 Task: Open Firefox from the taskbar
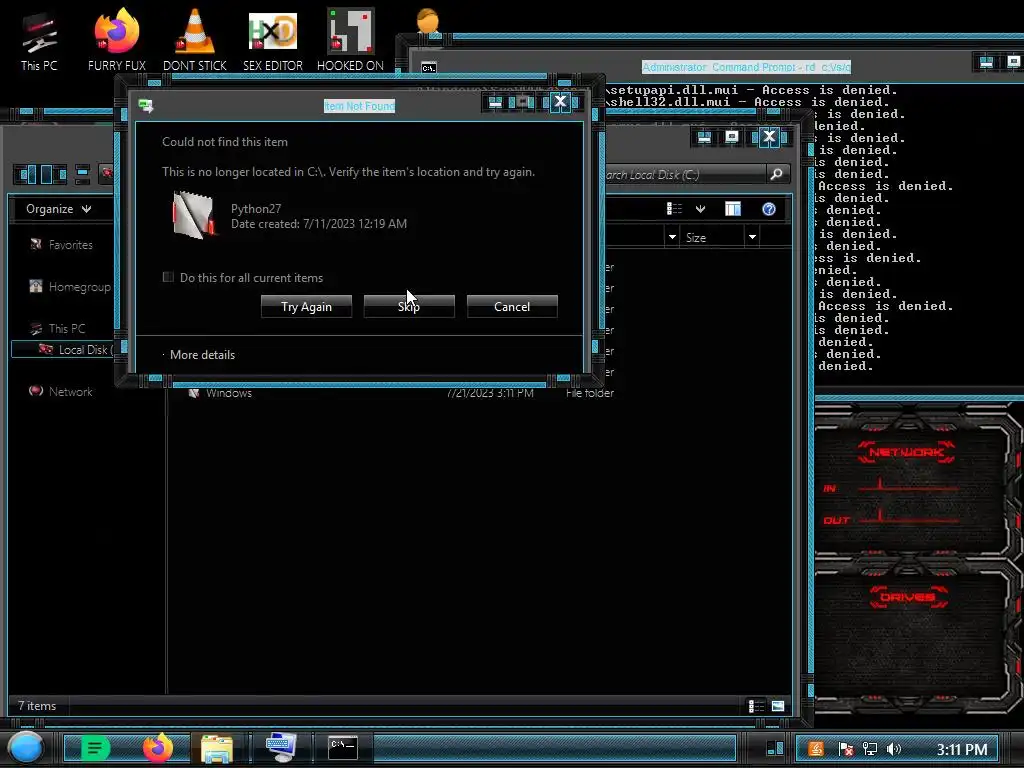click(x=157, y=748)
